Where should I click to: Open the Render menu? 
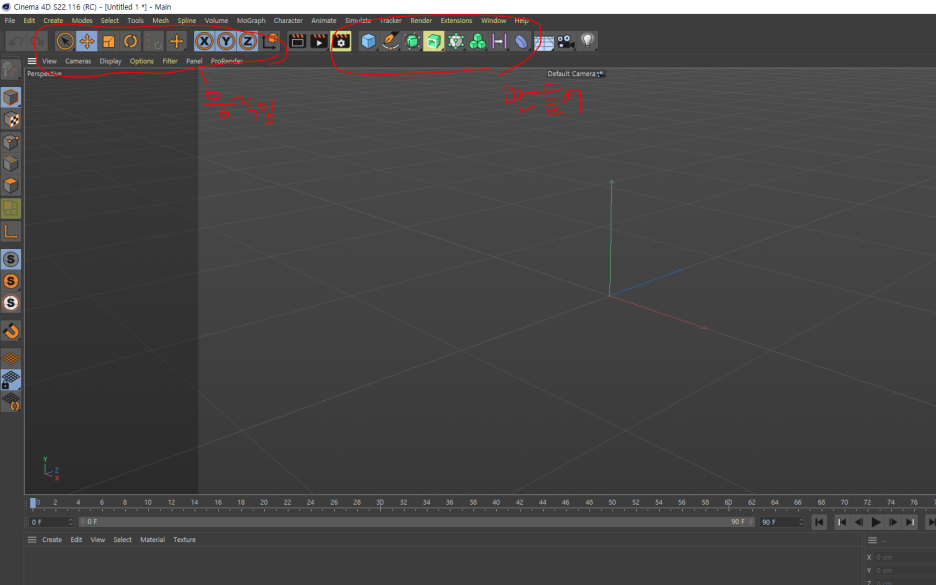tap(421, 20)
